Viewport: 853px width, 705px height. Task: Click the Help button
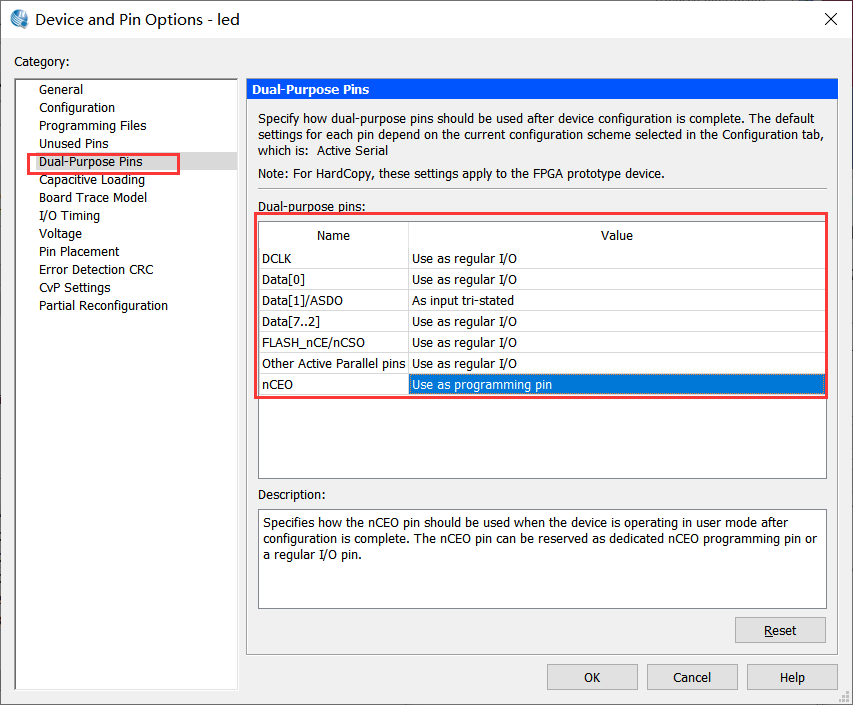pyautogui.click(x=791, y=677)
